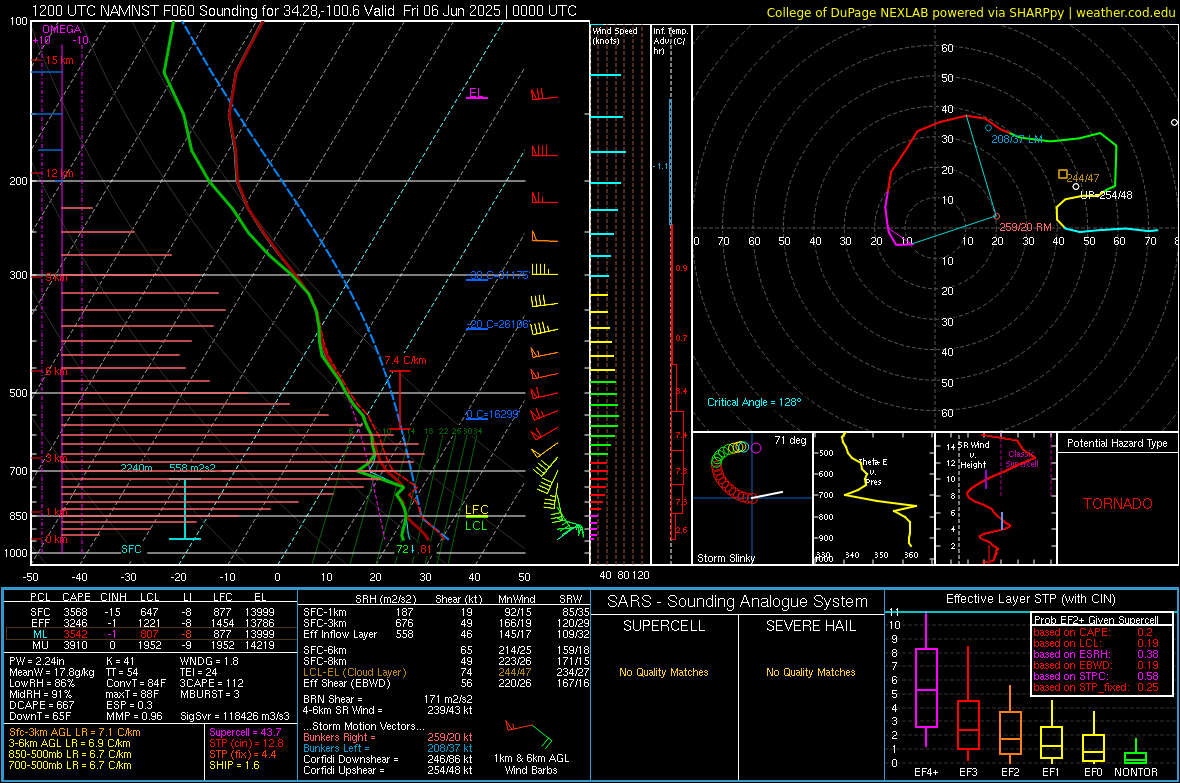Click the Effective Layer STP (with CIN) title
Image resolution: width=1180 pixels, height=783 pixels.
tap(1030, 599)
